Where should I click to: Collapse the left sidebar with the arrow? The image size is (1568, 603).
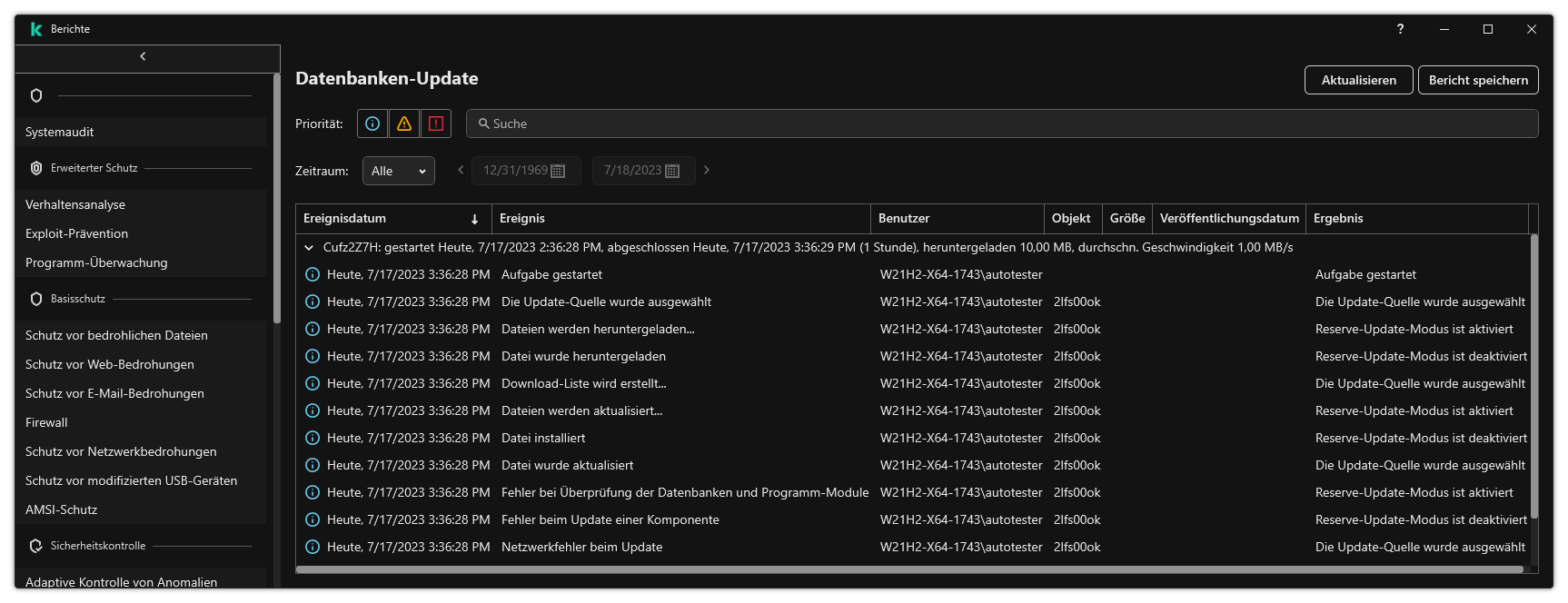coord(143,56)
